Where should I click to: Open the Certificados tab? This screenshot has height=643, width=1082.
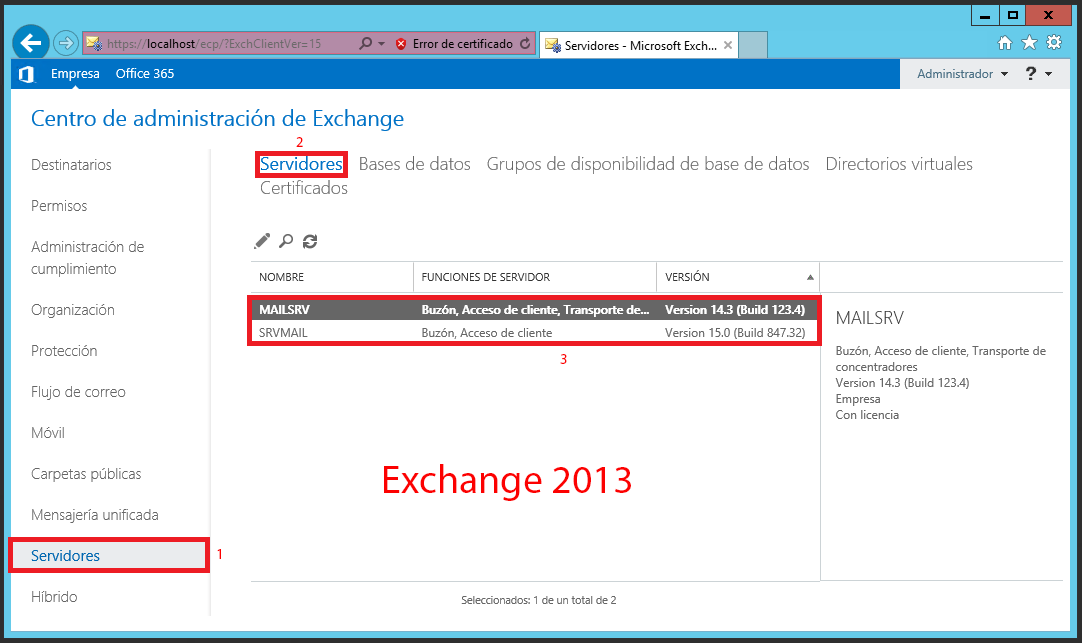pyautogui.click(x=302, y=188)
